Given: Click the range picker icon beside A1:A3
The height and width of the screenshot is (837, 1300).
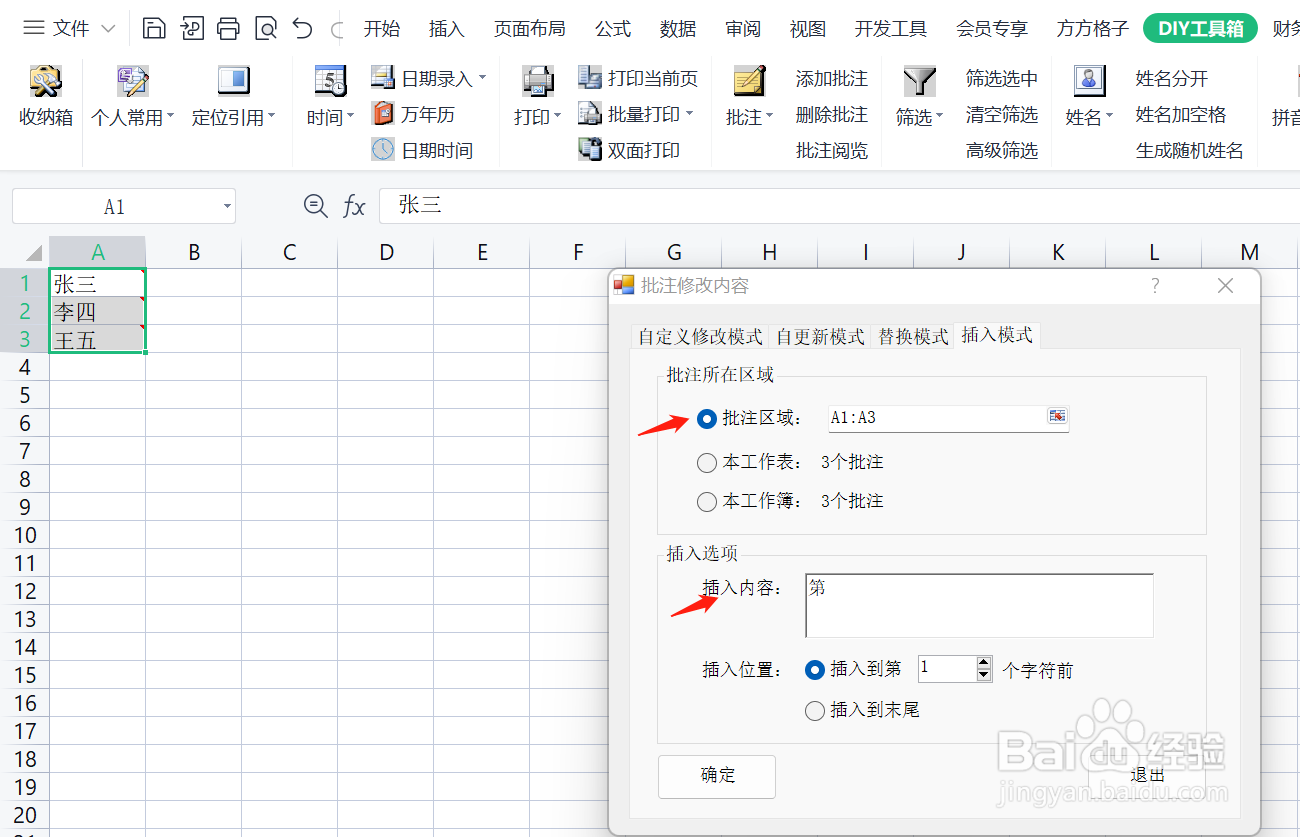Looking at the screenshot, I should coord(1057,417).
